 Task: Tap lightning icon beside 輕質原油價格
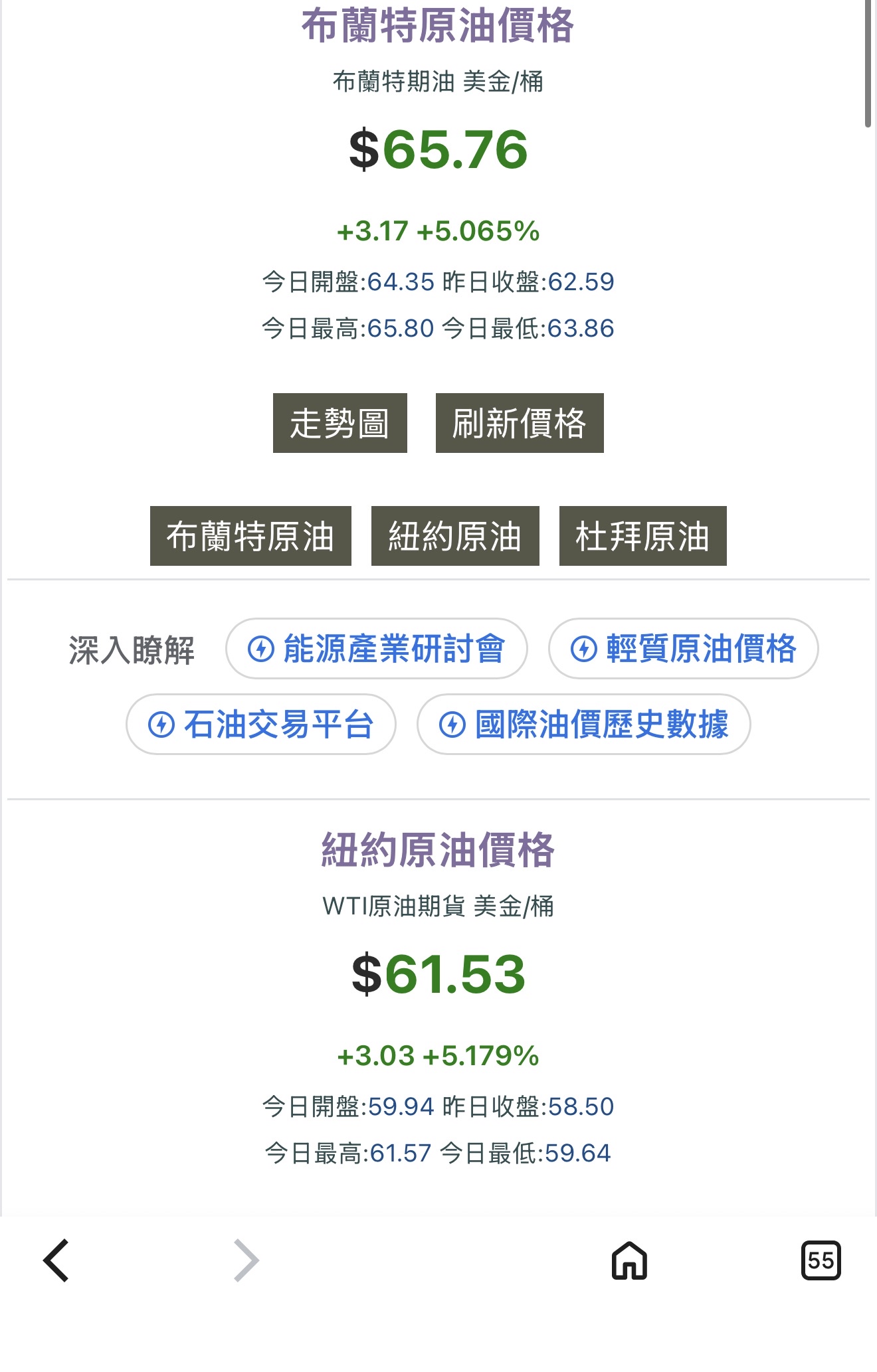pos(584,649)
